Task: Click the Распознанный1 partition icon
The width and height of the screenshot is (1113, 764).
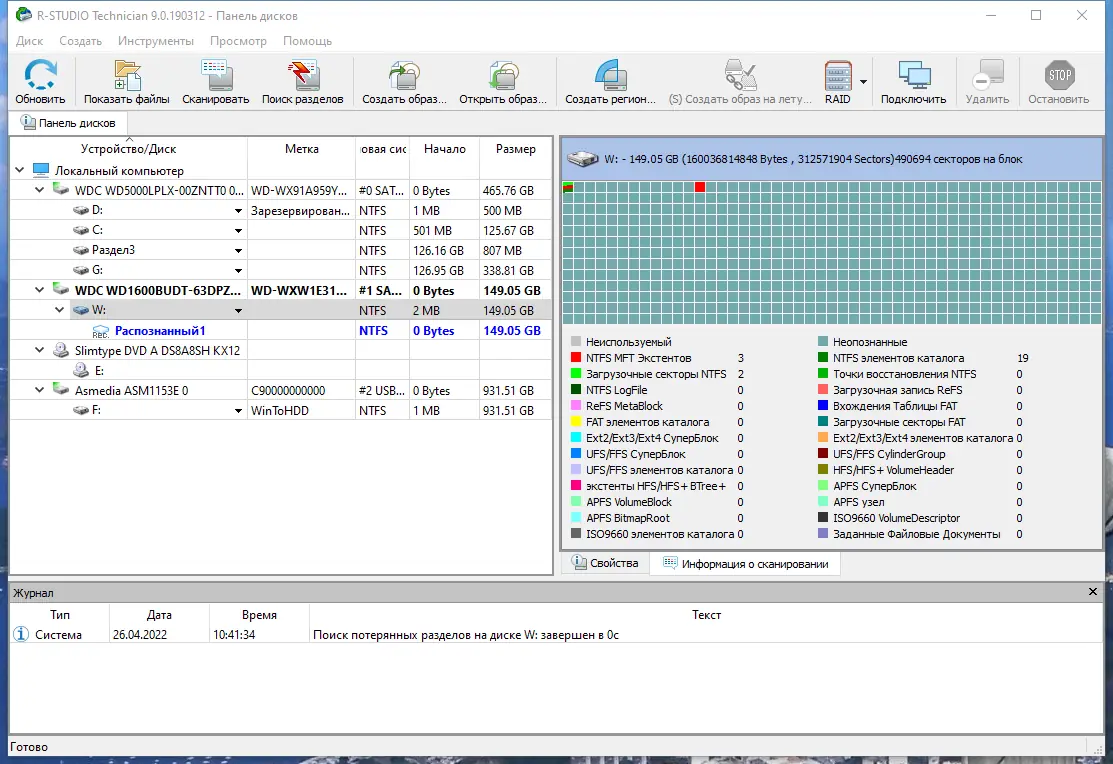Action: (100, 331)
